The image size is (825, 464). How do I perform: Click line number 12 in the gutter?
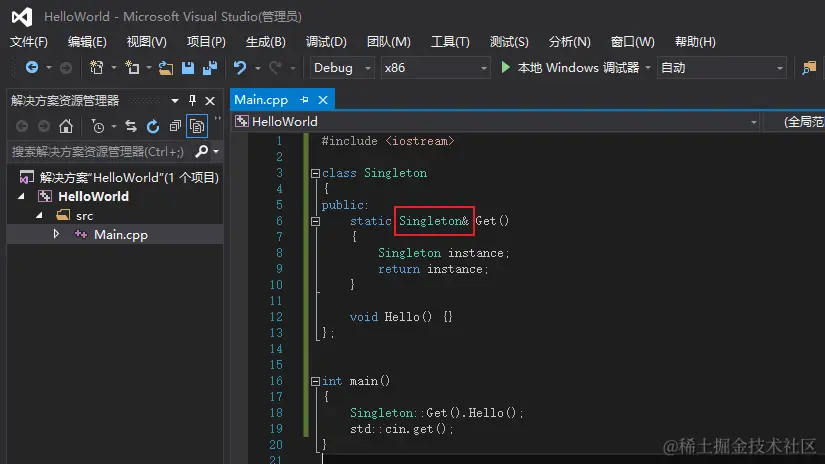click(x=276, y=317)
